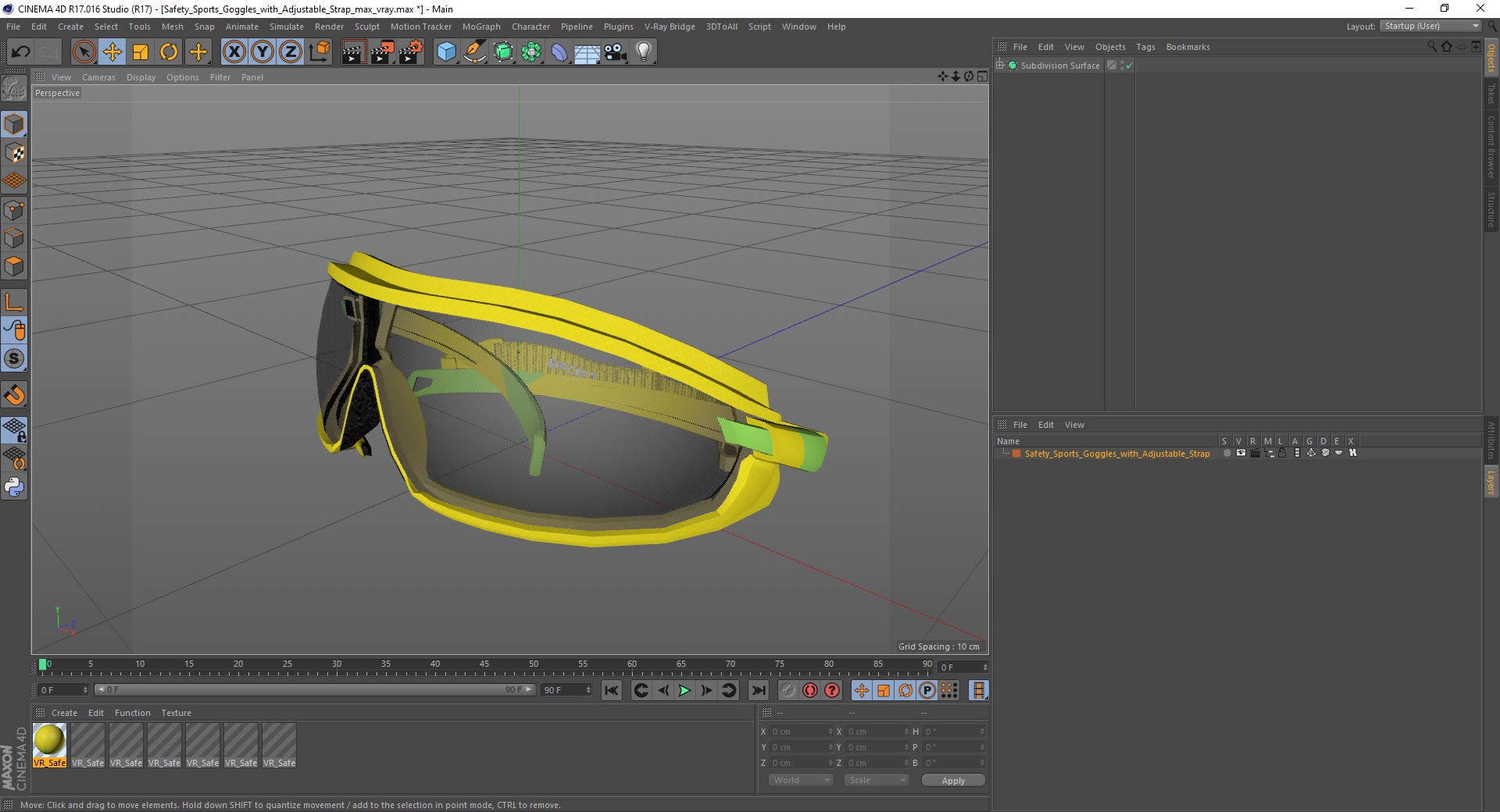Open the Array modeling objects icon

pos(531,52)
